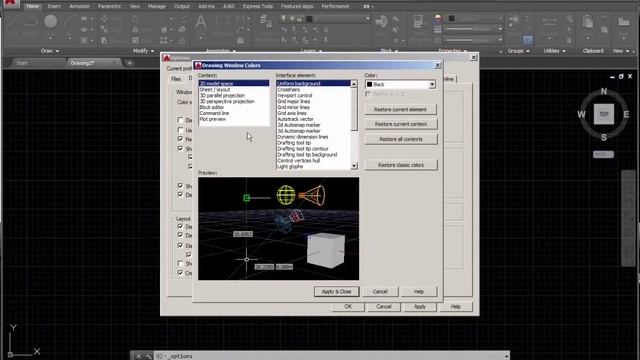Select the Arc tool in Draw panel
Image resolution: width=640 pixels, height=360 pixels.
70,22
